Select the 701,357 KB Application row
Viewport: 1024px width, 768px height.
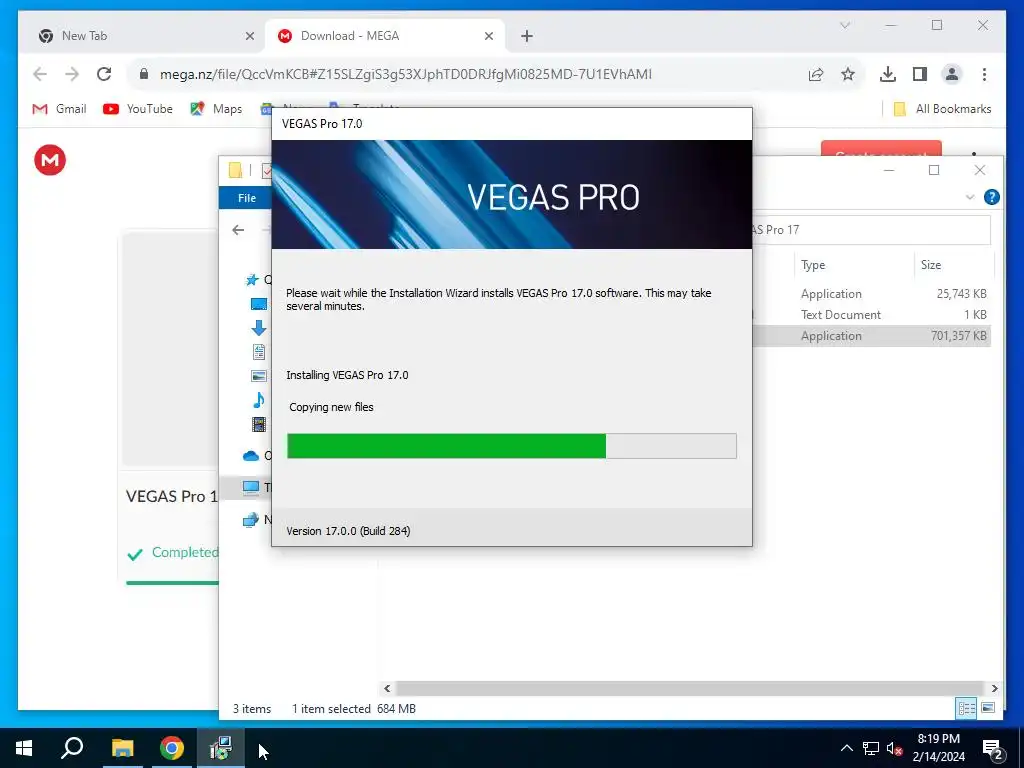(872, 336)
